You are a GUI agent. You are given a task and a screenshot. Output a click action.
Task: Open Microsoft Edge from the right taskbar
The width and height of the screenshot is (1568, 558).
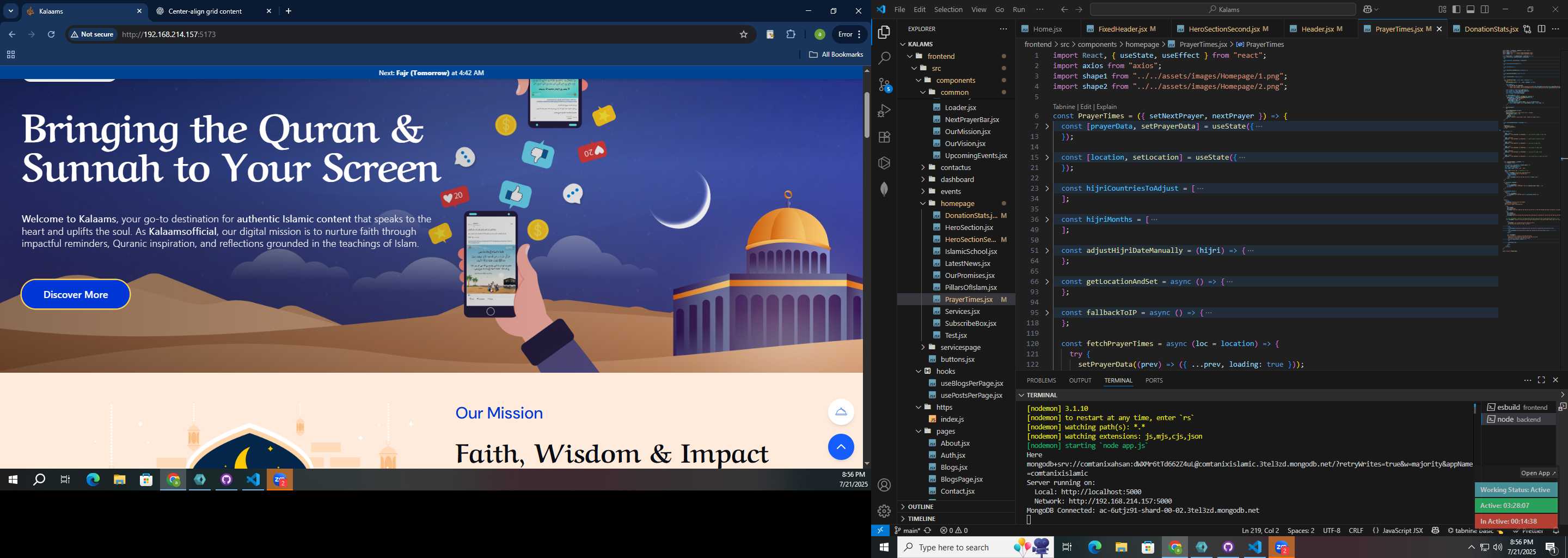point(1094,547)
